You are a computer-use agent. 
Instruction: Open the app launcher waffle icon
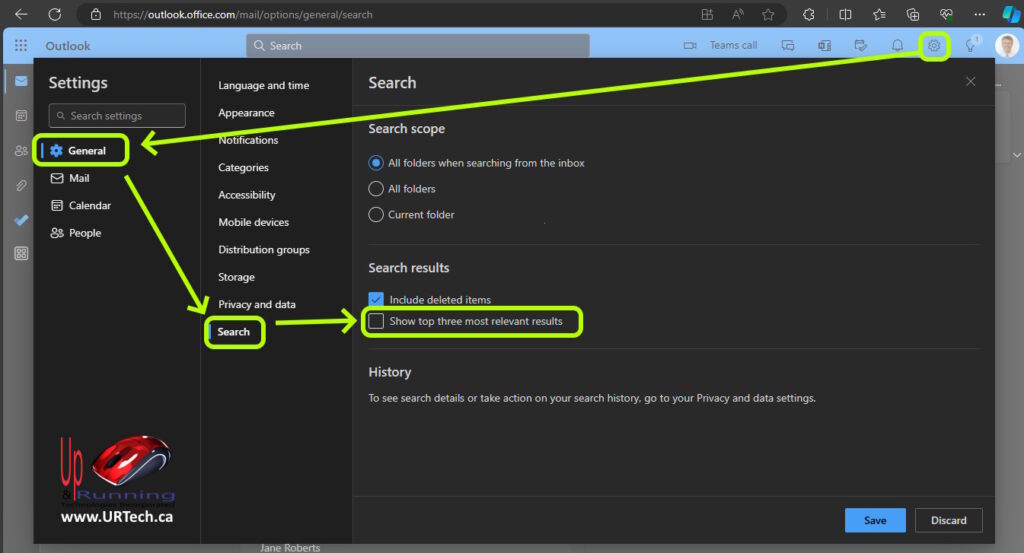pos(20,45)
